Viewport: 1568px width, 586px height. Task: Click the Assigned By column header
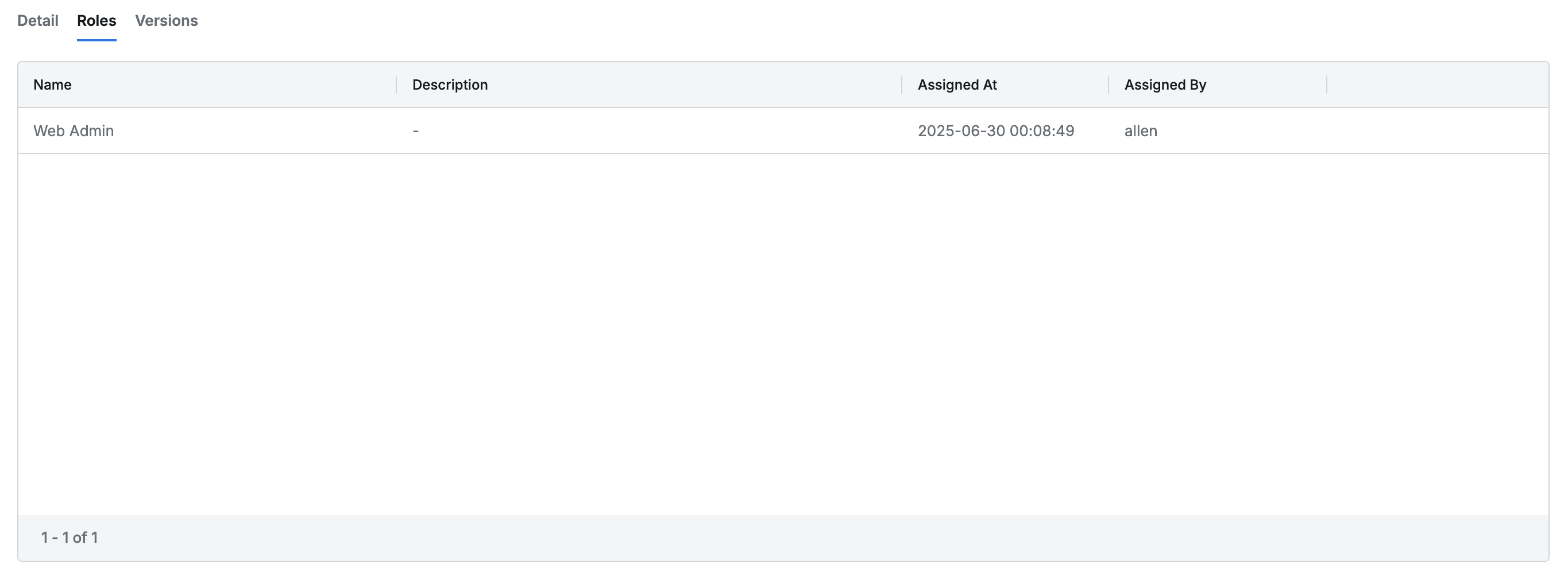pos(1165,84)
